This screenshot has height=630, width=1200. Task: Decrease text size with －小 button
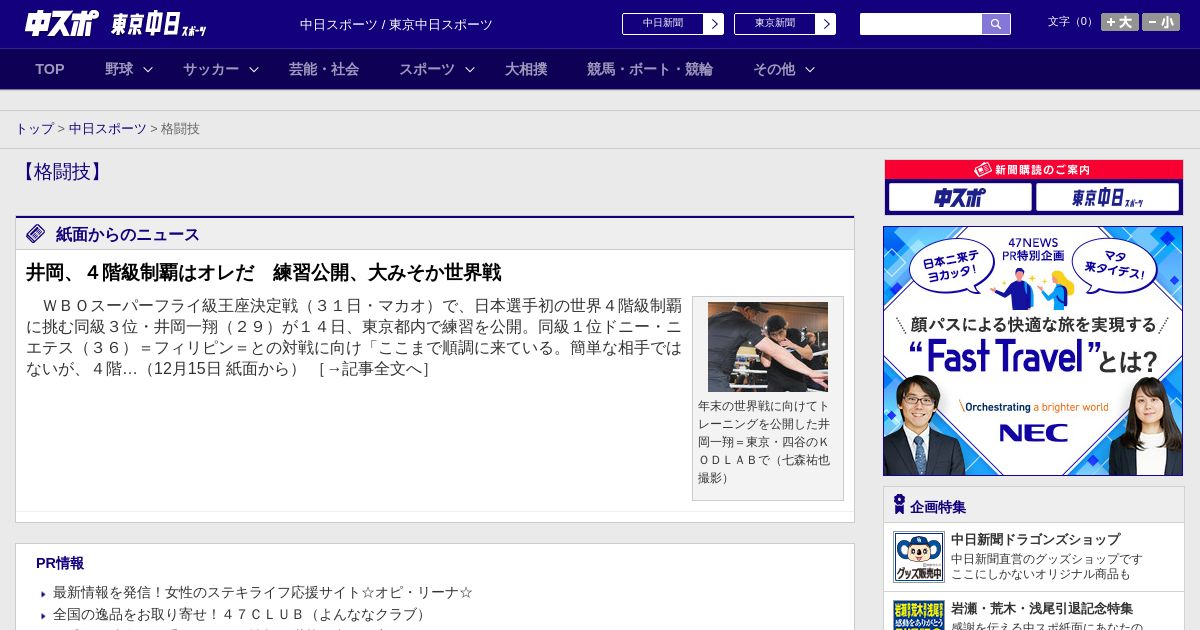pos(1161,22)
